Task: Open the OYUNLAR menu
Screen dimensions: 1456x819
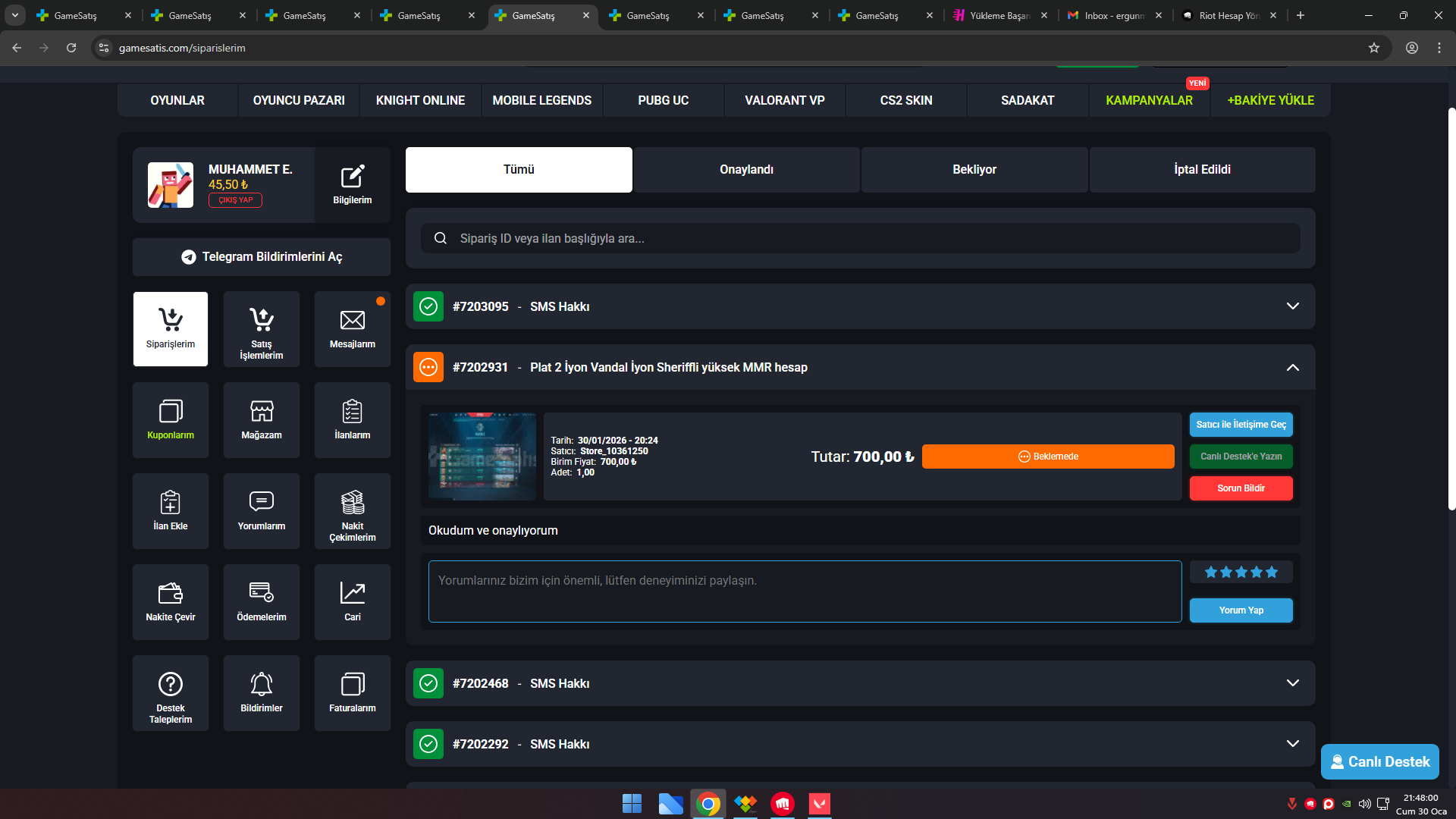Action: (177, 100)
